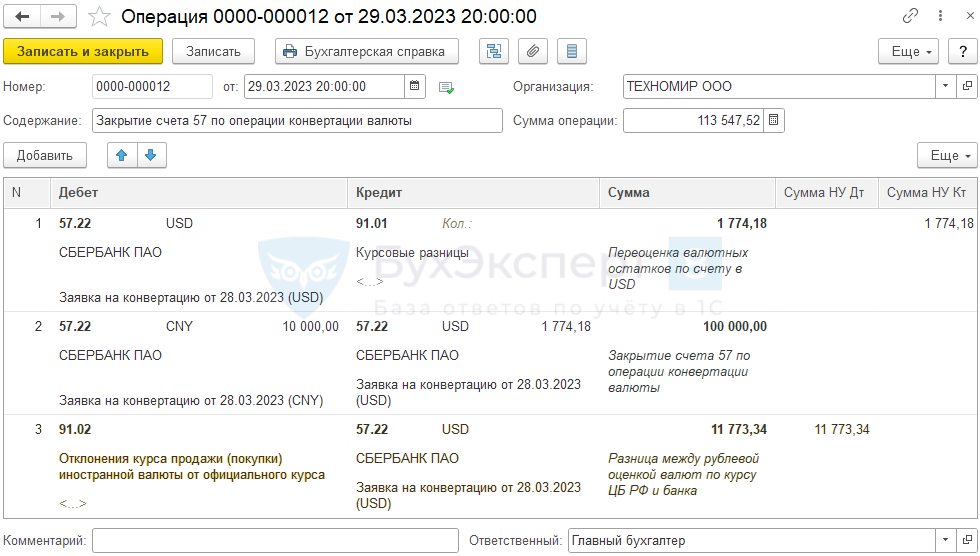Click the Организация field ТЕХНОМИР ООО
Screen dimensions: 980x556
point(779,86)
